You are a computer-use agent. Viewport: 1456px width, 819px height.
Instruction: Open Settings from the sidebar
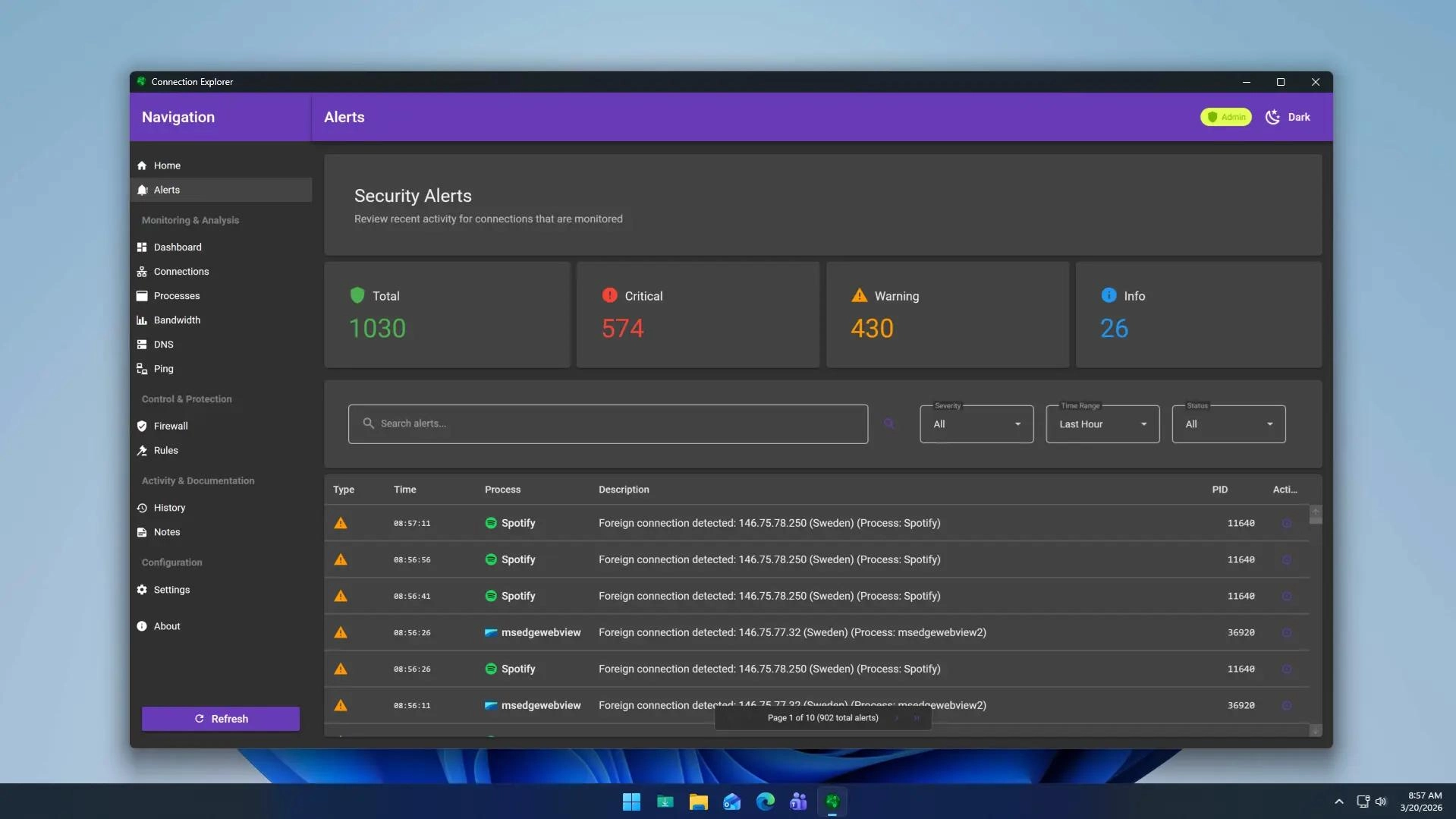(x=142, y=590)
